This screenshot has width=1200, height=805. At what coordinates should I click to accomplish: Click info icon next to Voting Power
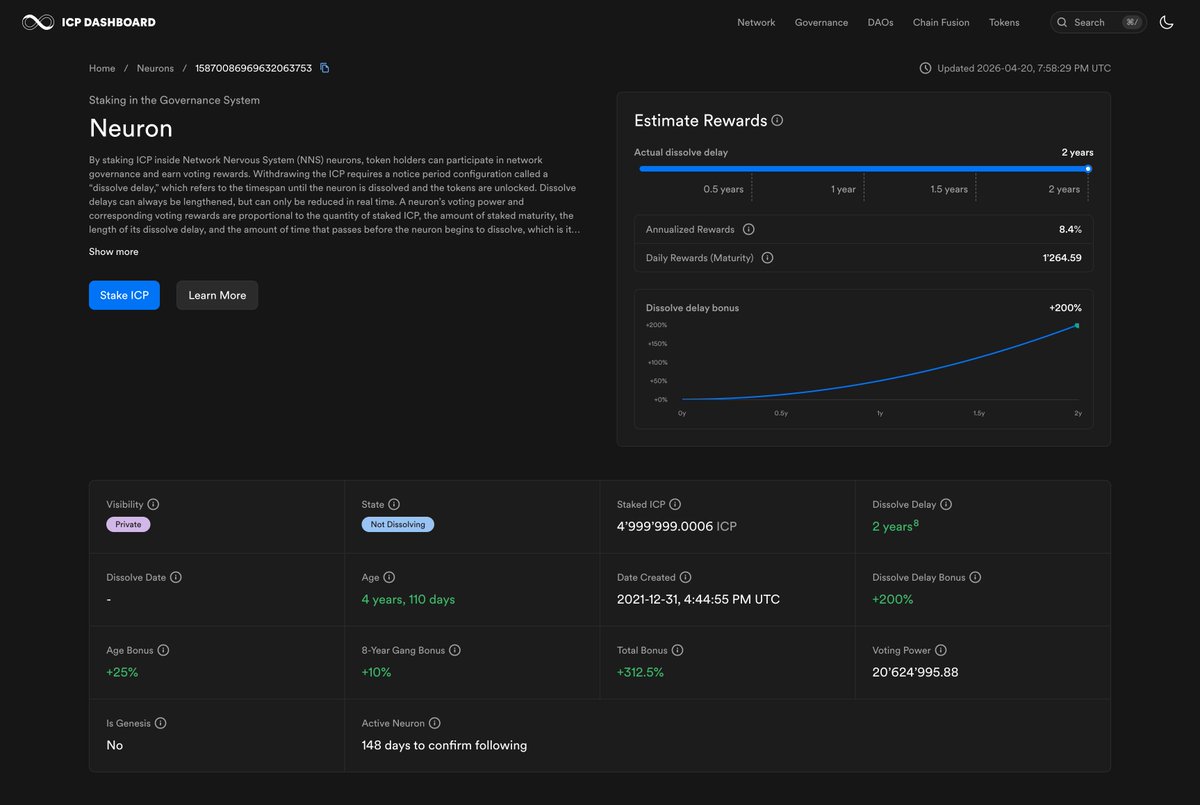click(940, 650)
